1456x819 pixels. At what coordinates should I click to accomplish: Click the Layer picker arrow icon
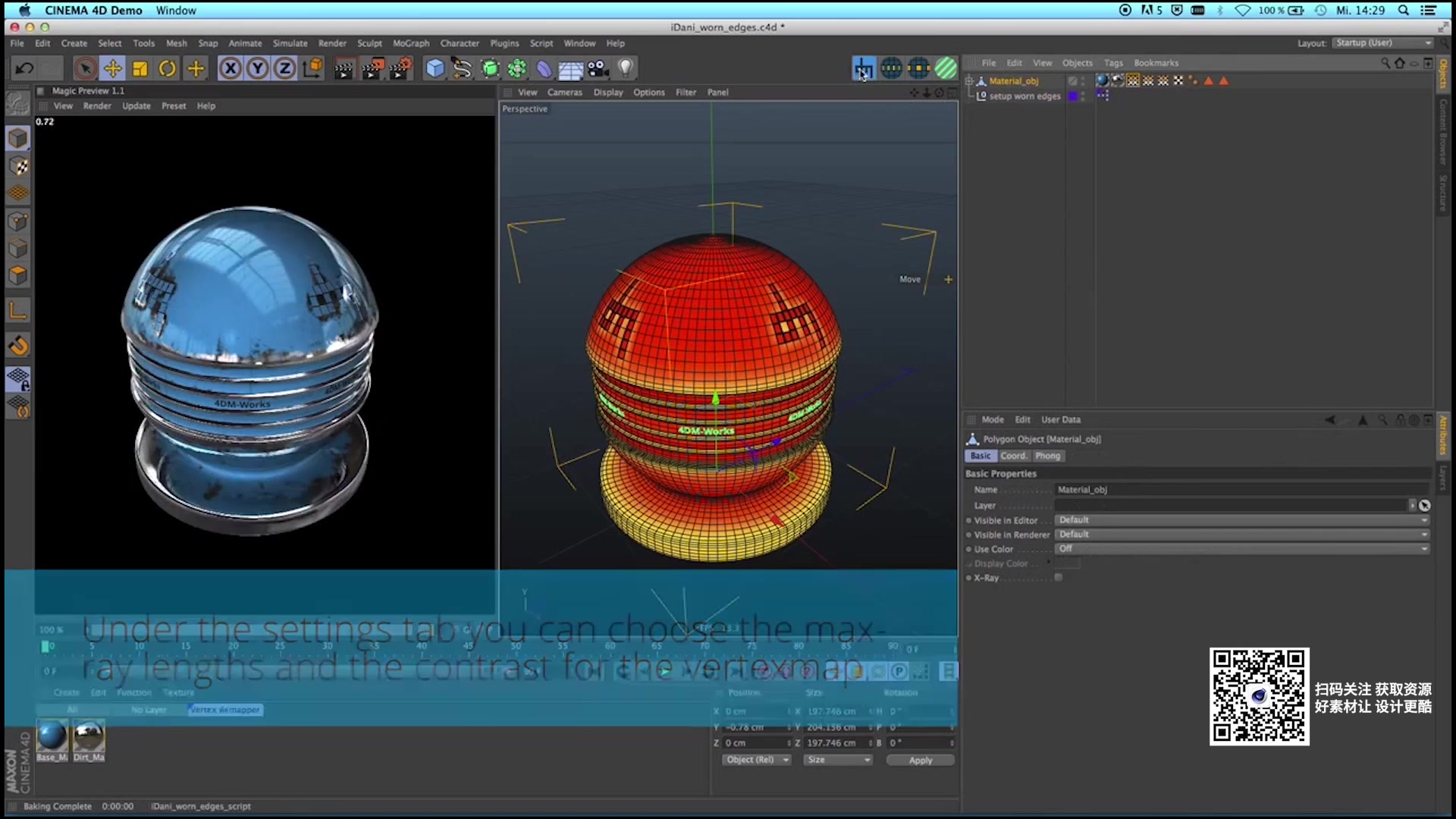click(1425, 506)
